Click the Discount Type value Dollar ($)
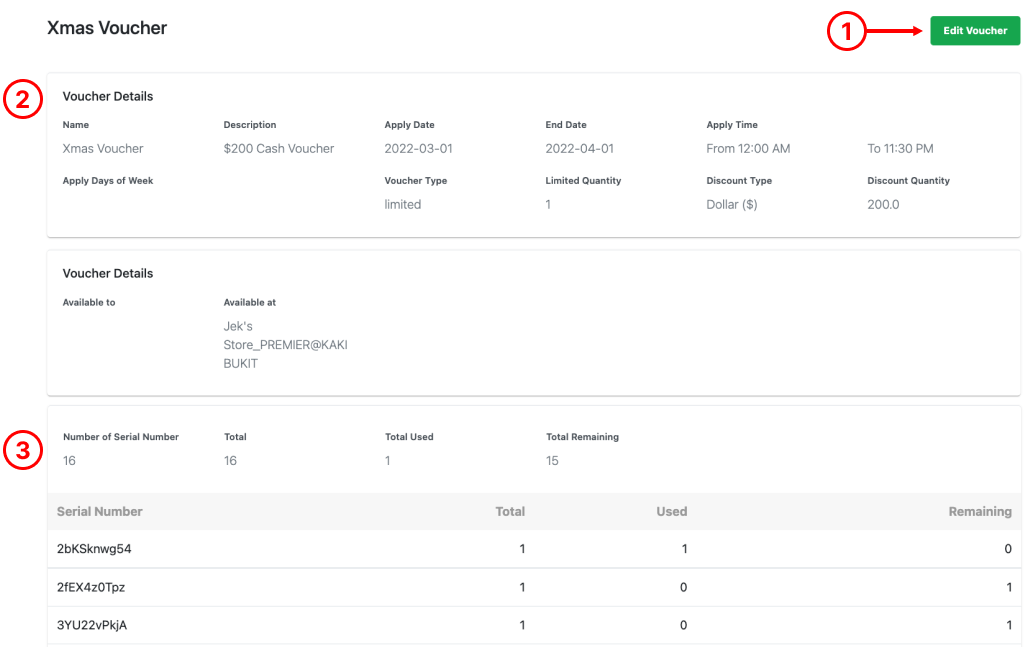Screen dimensions: 1030x654 [x=732, y=204]
